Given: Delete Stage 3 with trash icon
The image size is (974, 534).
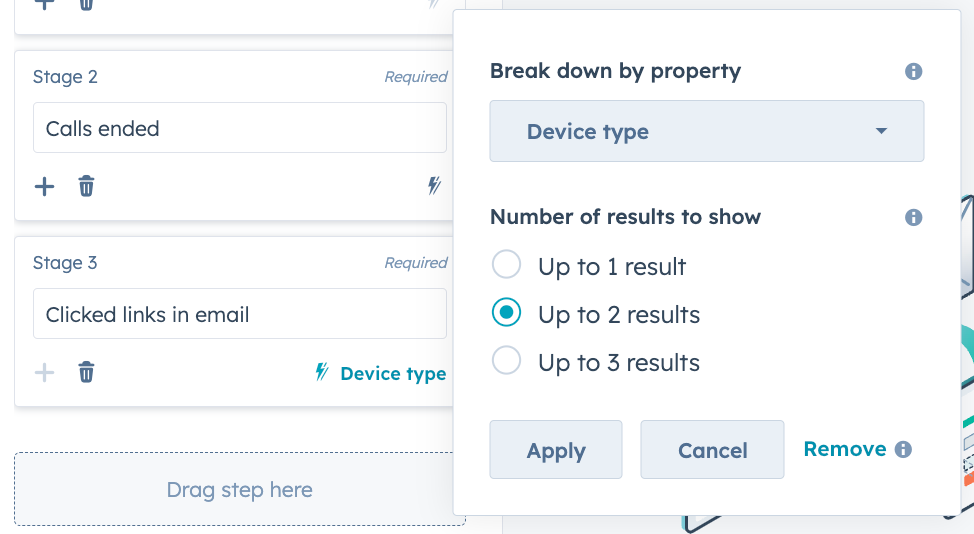Looking at the screenshot, I should 86,373.
